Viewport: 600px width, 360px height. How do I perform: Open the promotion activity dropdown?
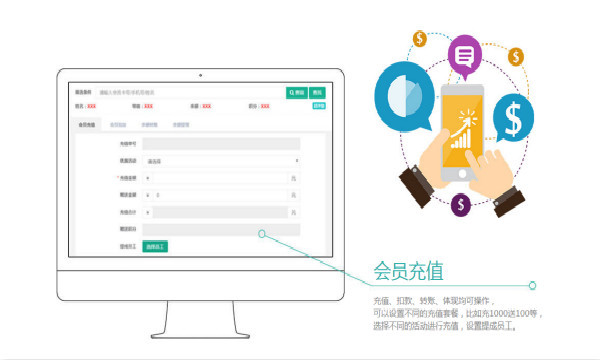point(221,161)
